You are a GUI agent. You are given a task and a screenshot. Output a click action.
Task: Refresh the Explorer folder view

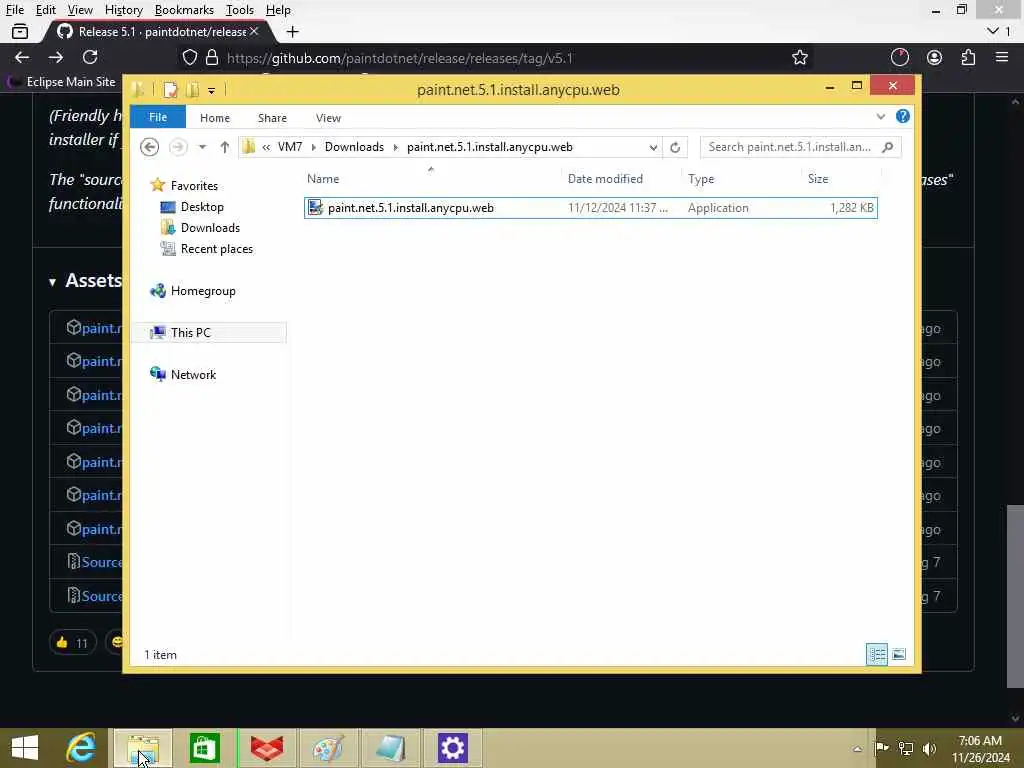coord(675,148)
